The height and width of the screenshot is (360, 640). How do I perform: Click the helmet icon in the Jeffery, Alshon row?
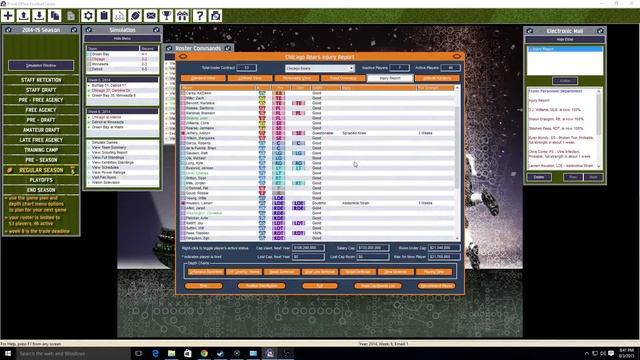tap(262, 133)
